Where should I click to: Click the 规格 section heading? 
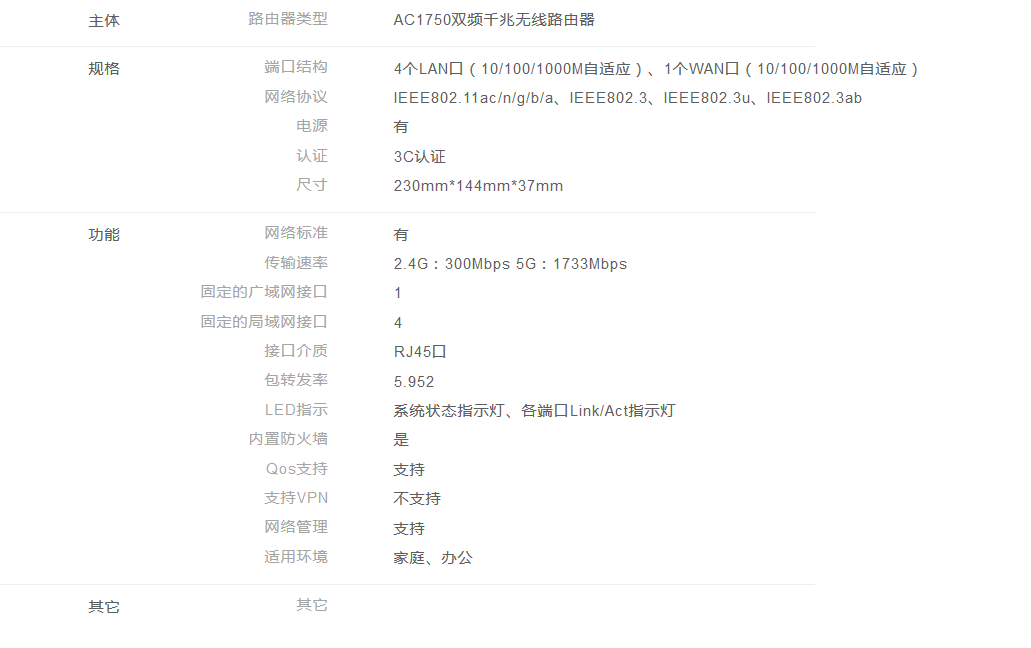(104, 69)
